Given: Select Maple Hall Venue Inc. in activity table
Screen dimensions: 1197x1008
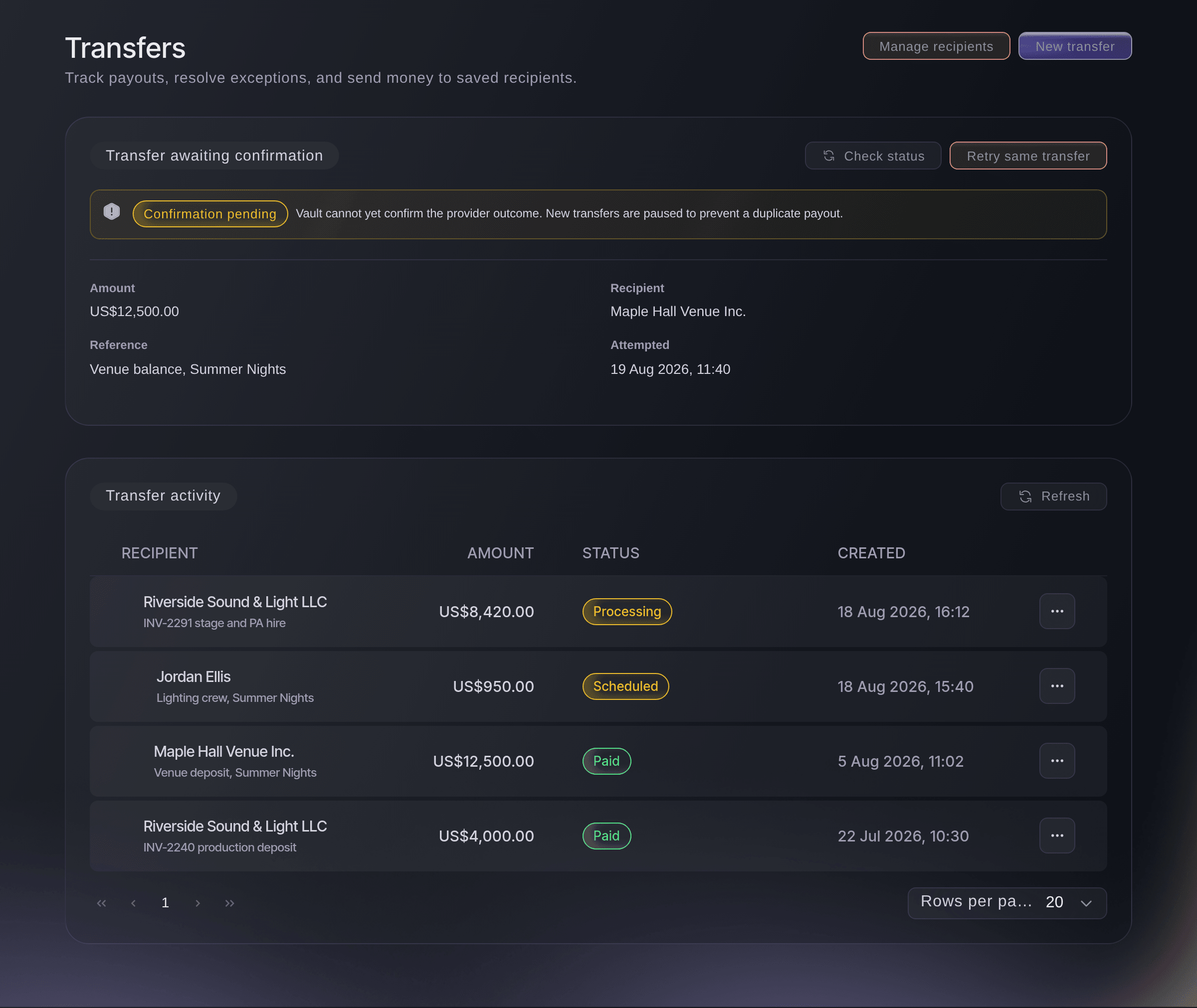Looking at the screenshot, I should coord(223,751).
